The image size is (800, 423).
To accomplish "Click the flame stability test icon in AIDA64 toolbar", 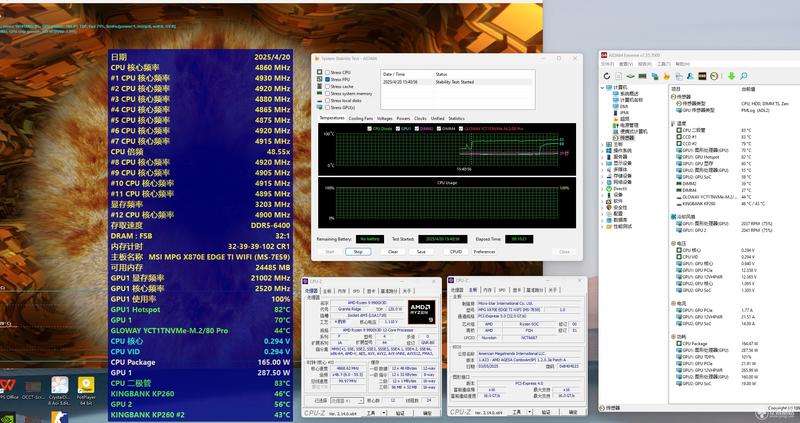I will 666,76.
